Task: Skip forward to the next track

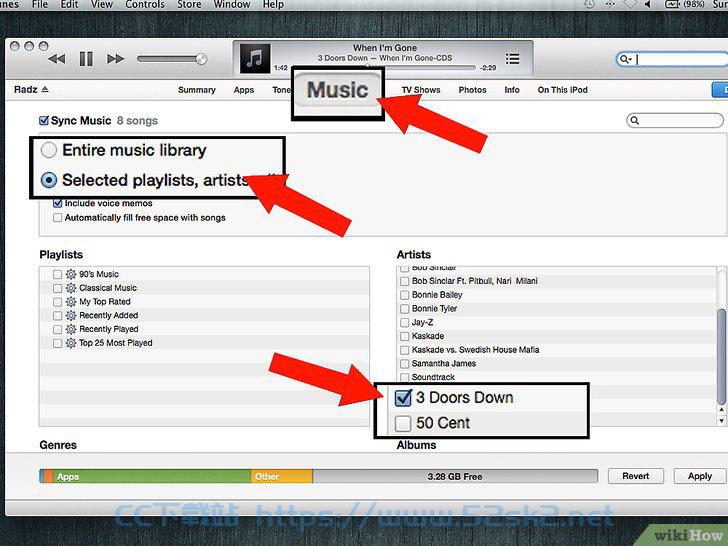Action: coord(116,59)
